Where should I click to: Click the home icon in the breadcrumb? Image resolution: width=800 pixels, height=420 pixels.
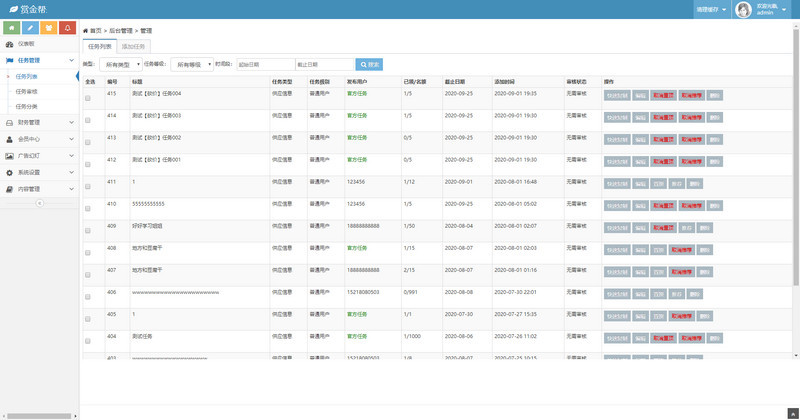coord(85,31)
